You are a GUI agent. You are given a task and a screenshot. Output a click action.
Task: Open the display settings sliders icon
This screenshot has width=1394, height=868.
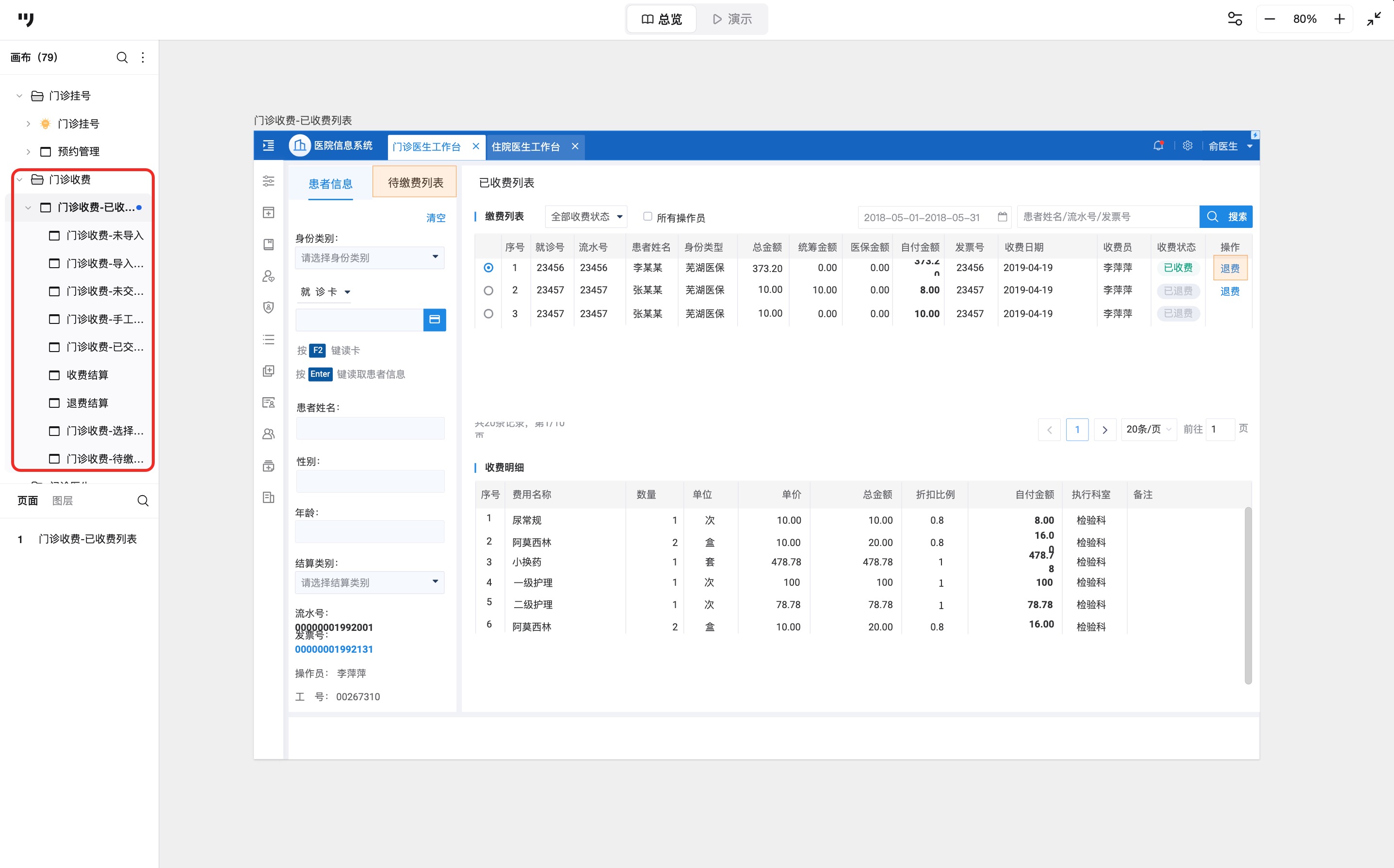[x=1234, y=19]
